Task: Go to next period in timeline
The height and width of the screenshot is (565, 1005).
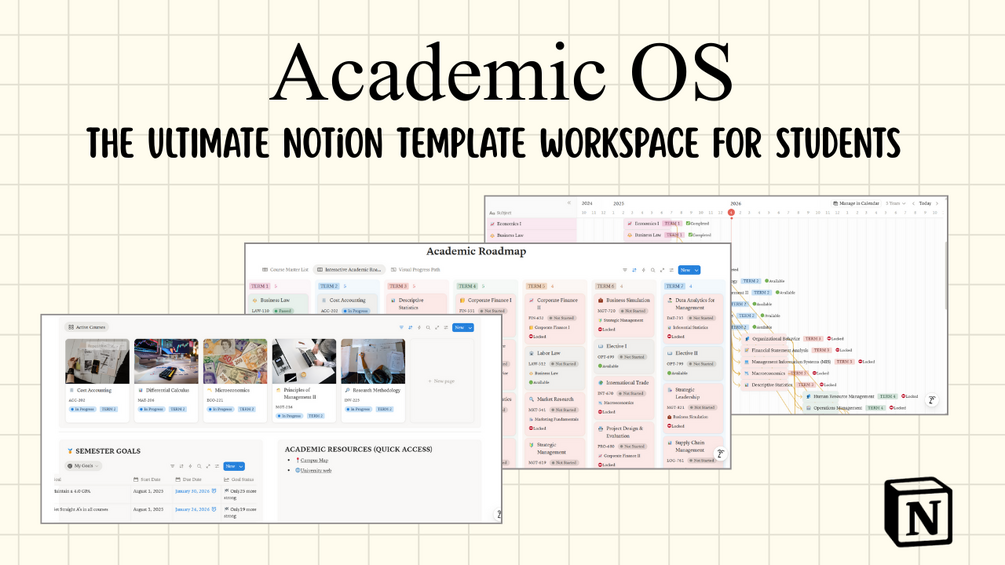Action: (x=936, y=203)
